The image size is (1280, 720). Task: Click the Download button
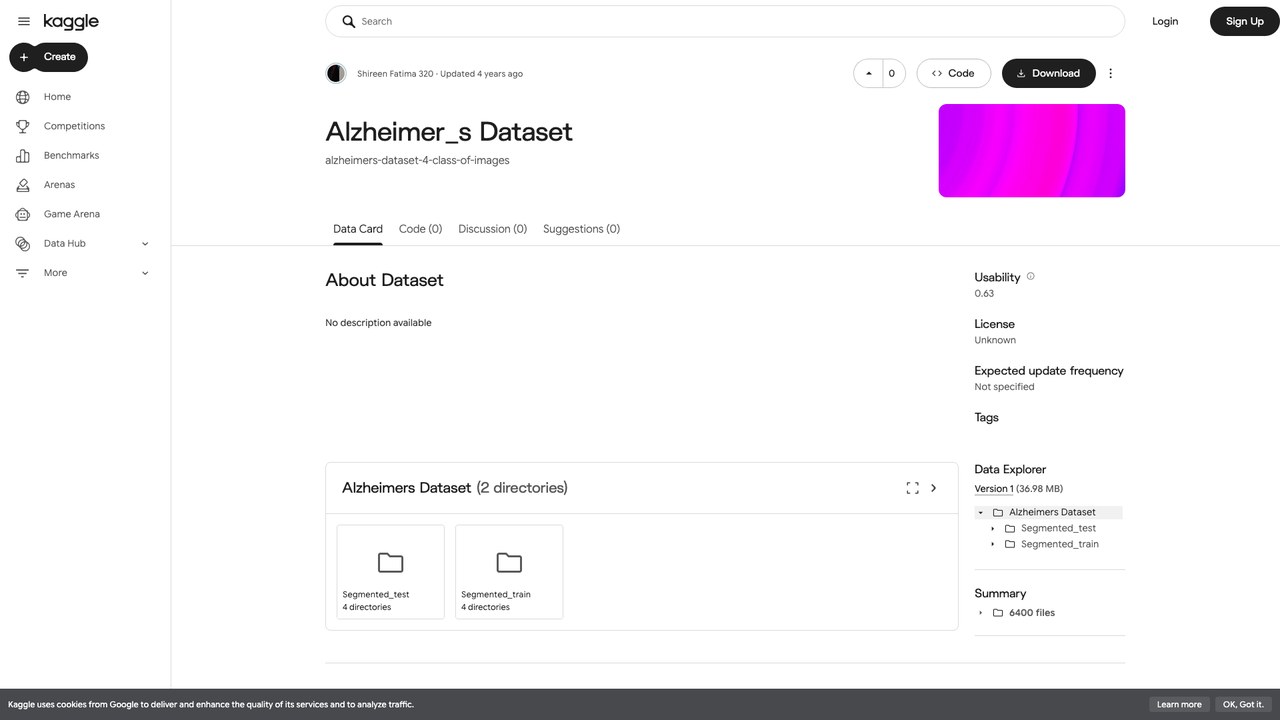(x=1049, y=73)
